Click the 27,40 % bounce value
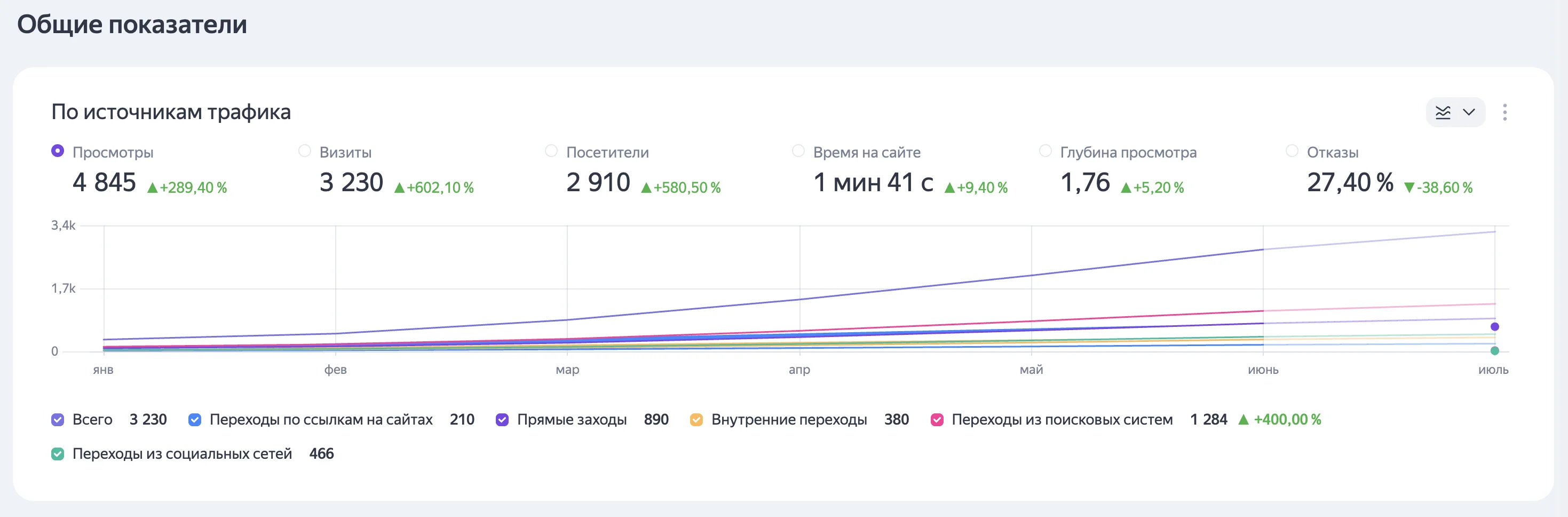This screenshot has height=517, width=1568. coord(1350,182)
